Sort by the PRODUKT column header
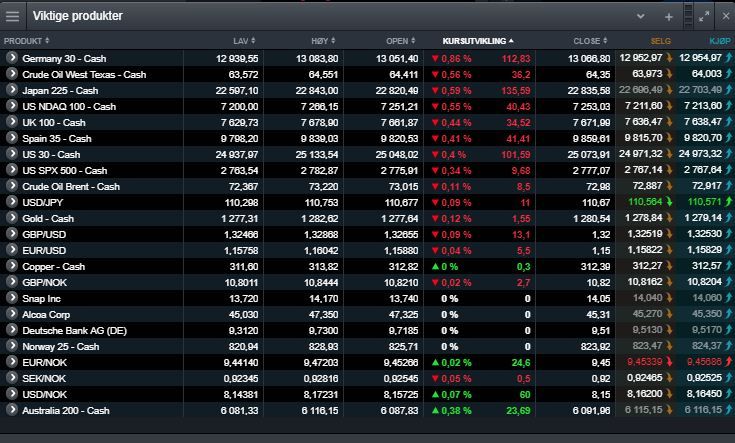Viewport: 735px width, 443px height. click(26, 41)
